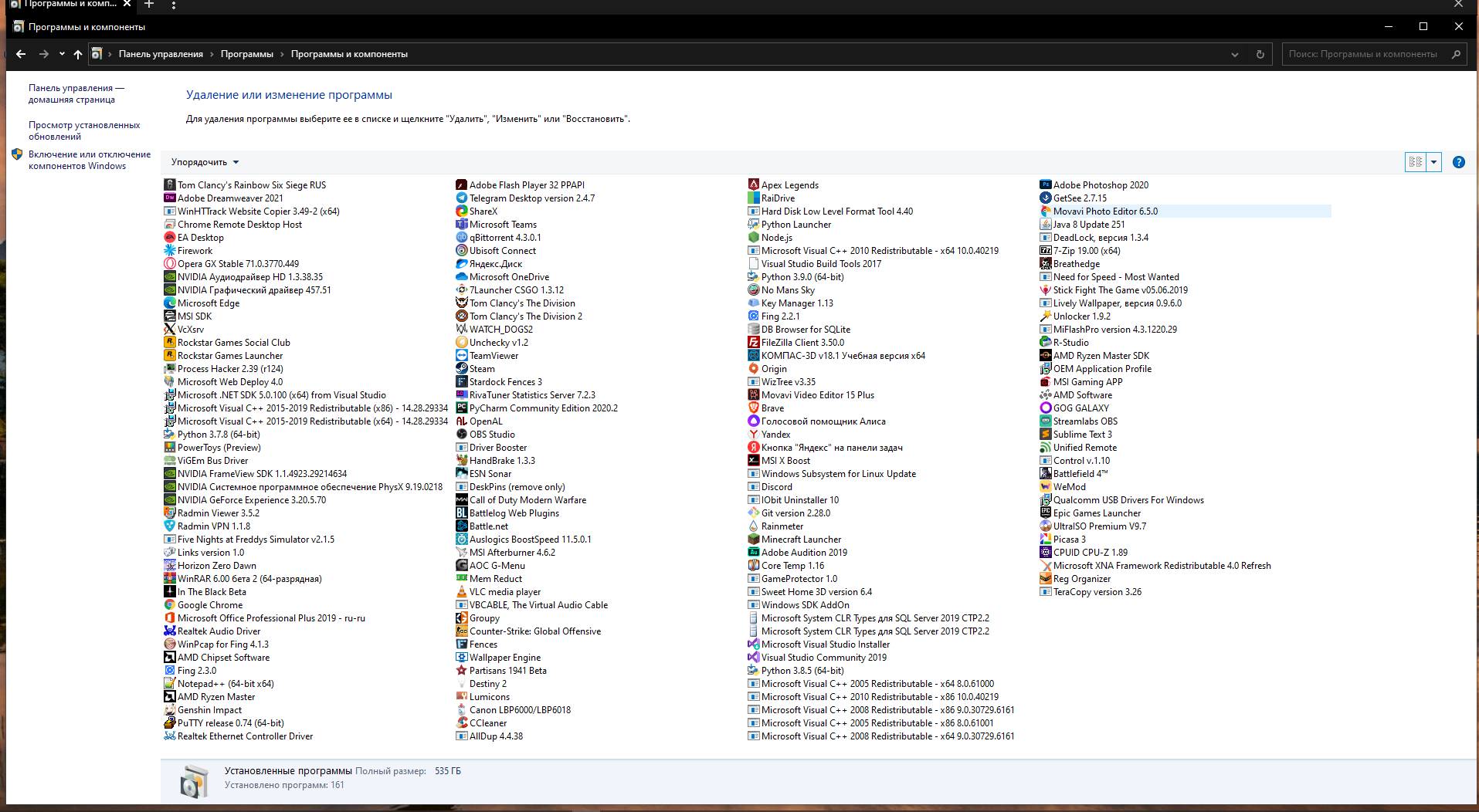Click the Microsoft Teams icon

coord(462,225)
